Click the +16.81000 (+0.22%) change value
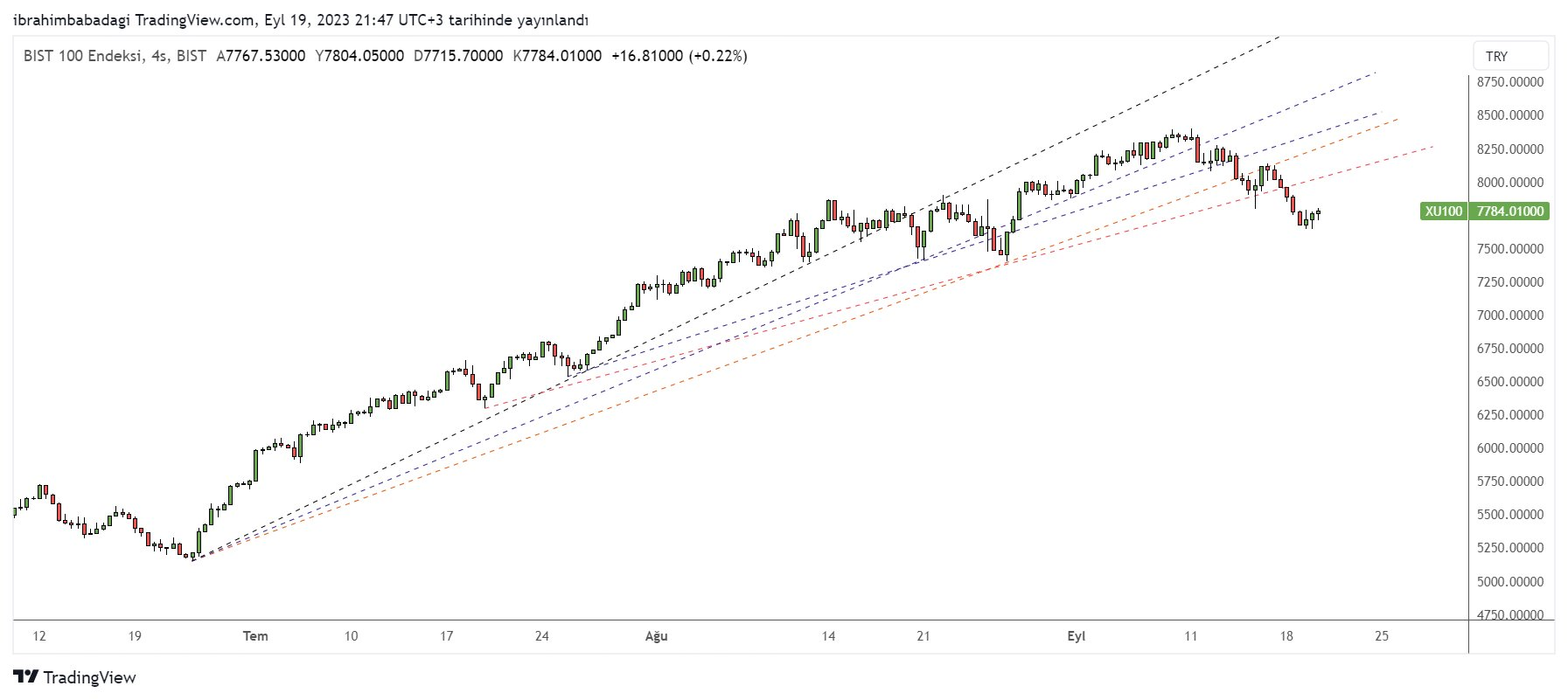 click(x=679, y=56)
